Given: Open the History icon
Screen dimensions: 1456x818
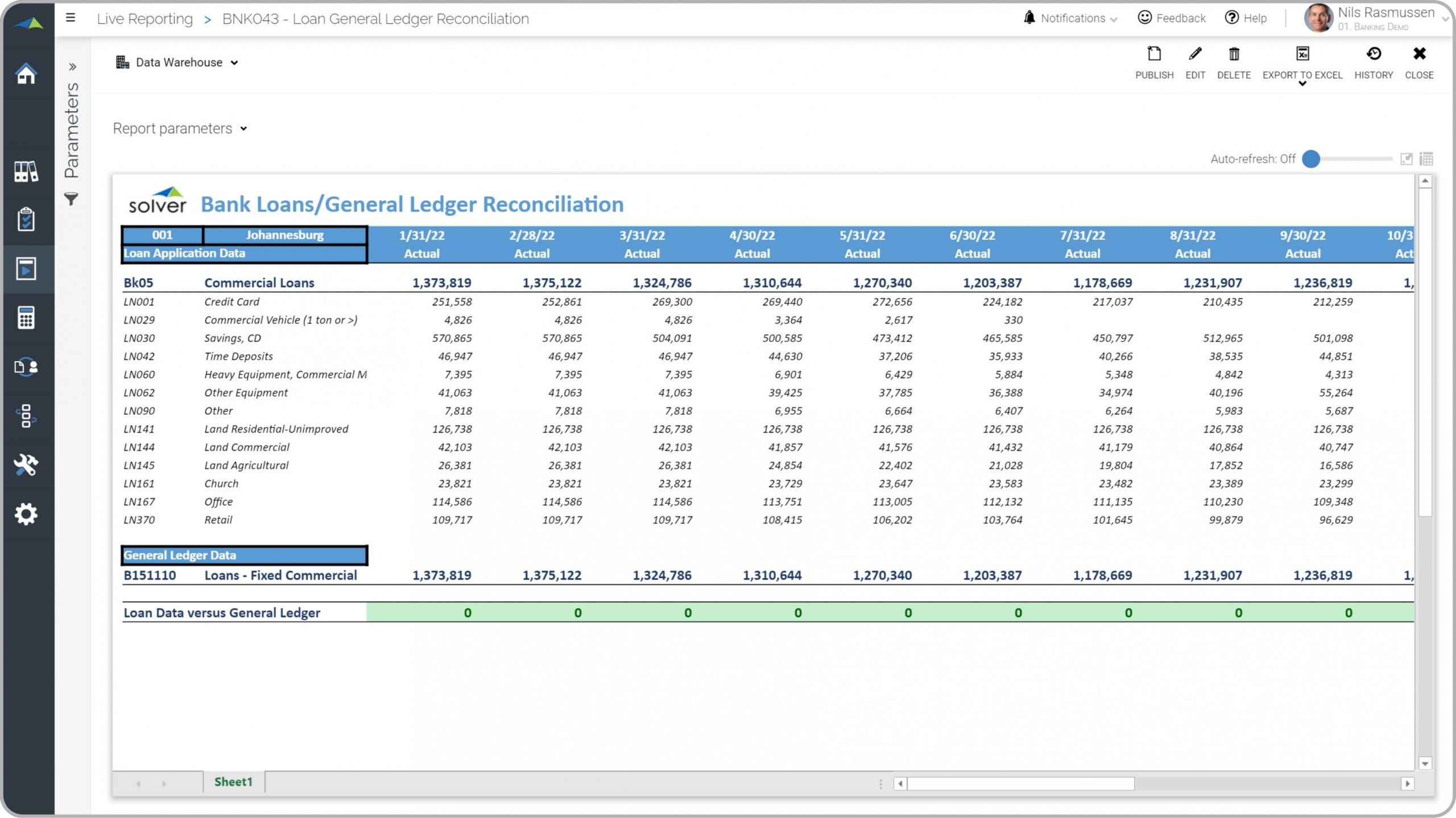Looking at the screenshot, I should 1373,55.
